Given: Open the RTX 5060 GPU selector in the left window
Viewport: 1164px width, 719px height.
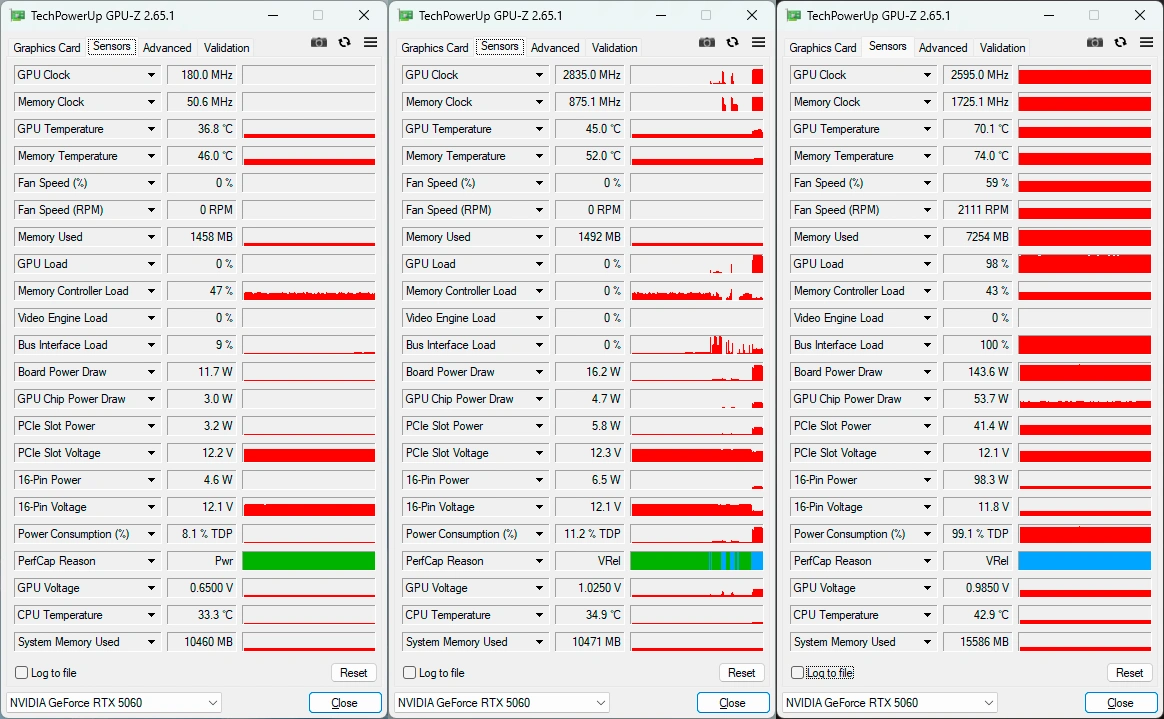Looking at the screenshot, I should pyautogui.click(x=114, y=703).
